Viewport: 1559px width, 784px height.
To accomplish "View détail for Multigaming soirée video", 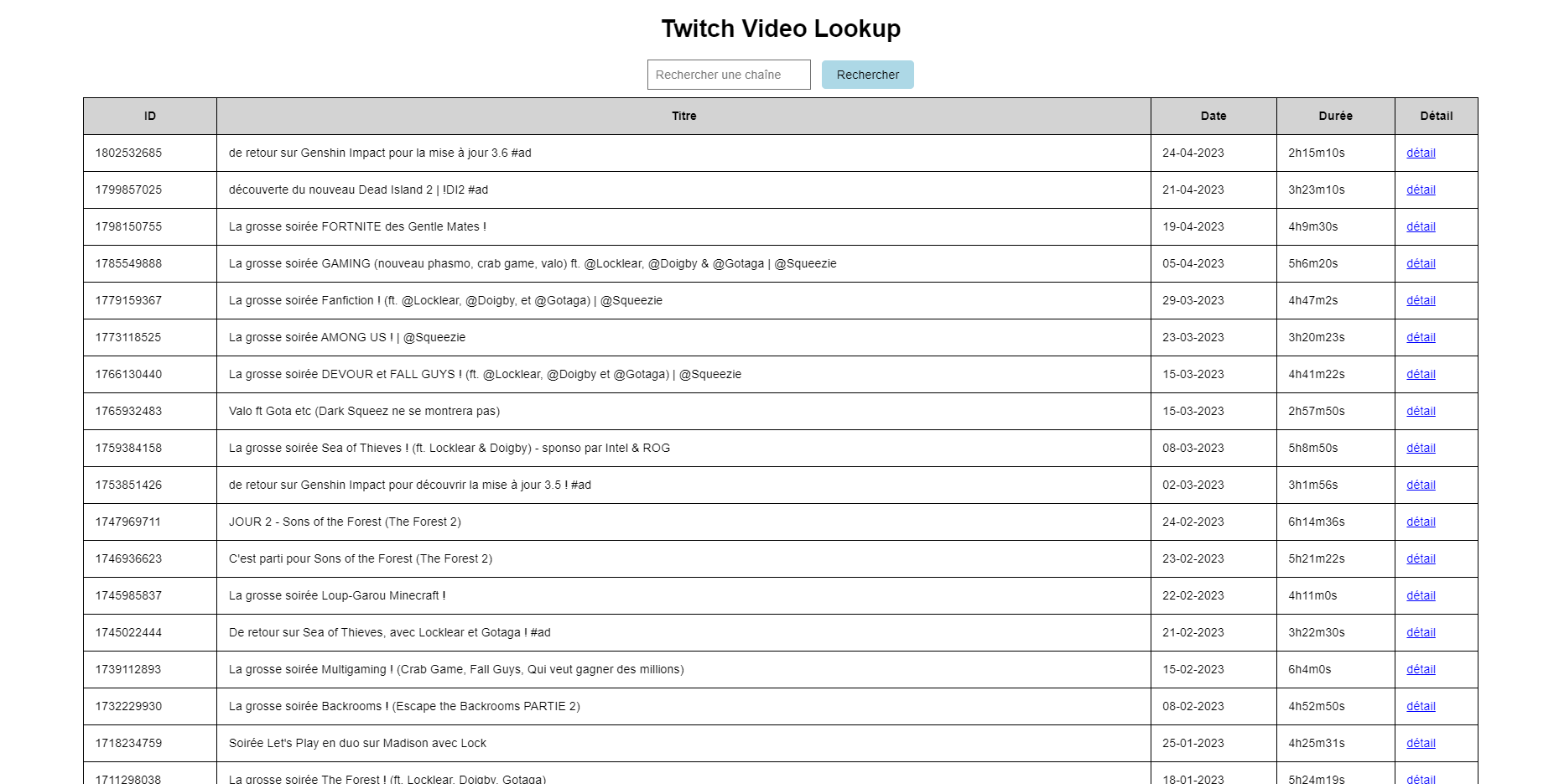I will coord(1421,669).
